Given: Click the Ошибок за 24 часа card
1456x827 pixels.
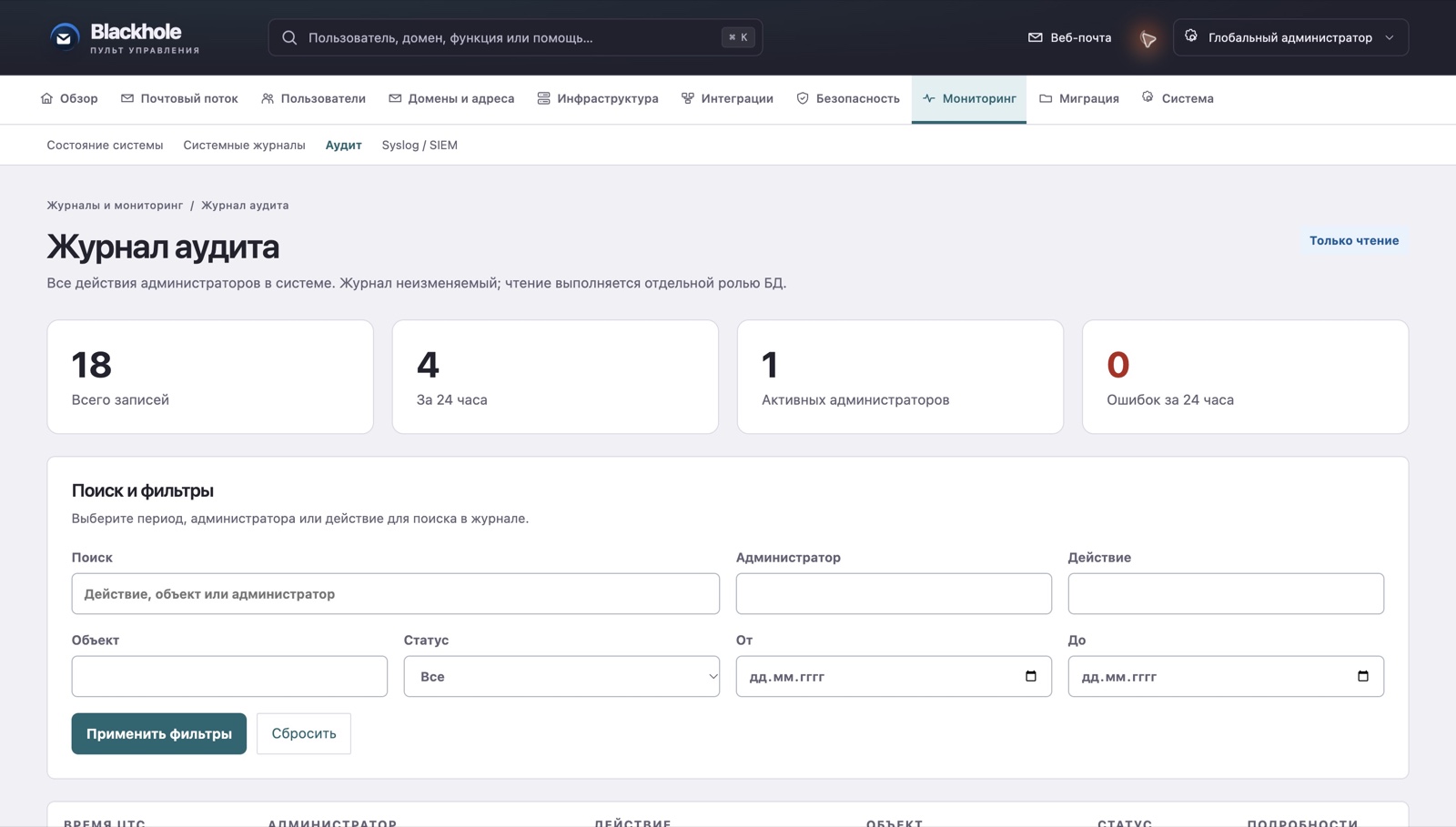Looking at the screenshot, I should coord(1245,377).
